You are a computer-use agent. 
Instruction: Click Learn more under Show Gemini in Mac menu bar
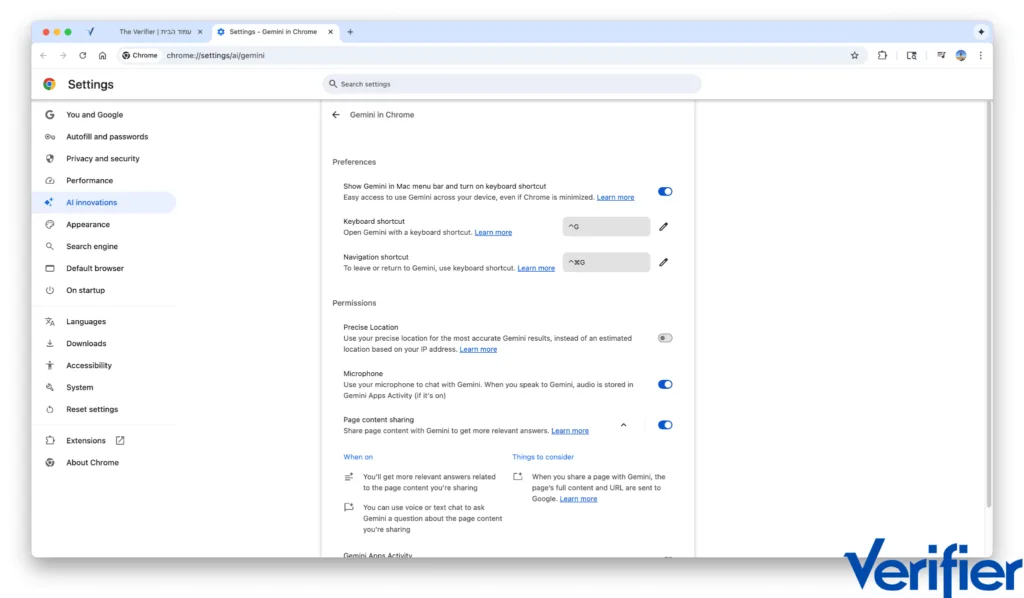[x=615, y=197]
